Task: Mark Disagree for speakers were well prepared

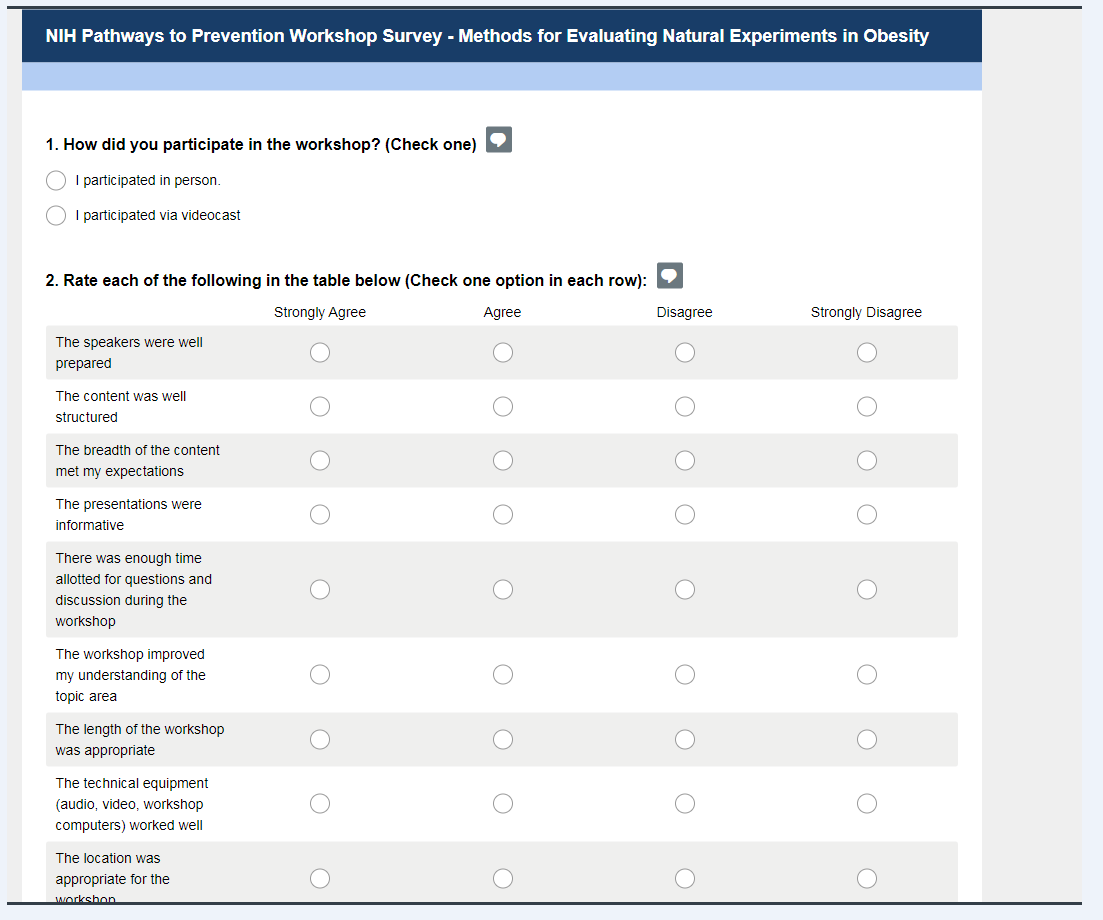Action: tap(685, 353)
